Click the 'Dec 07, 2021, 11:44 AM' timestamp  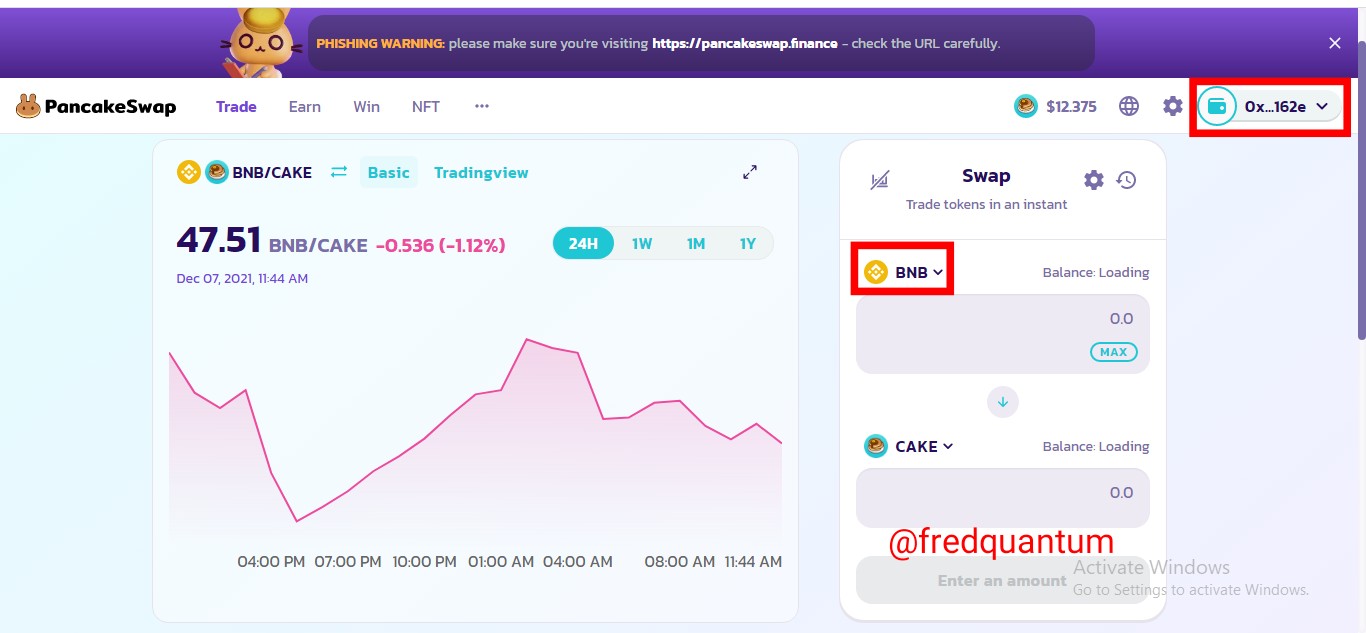242,279
